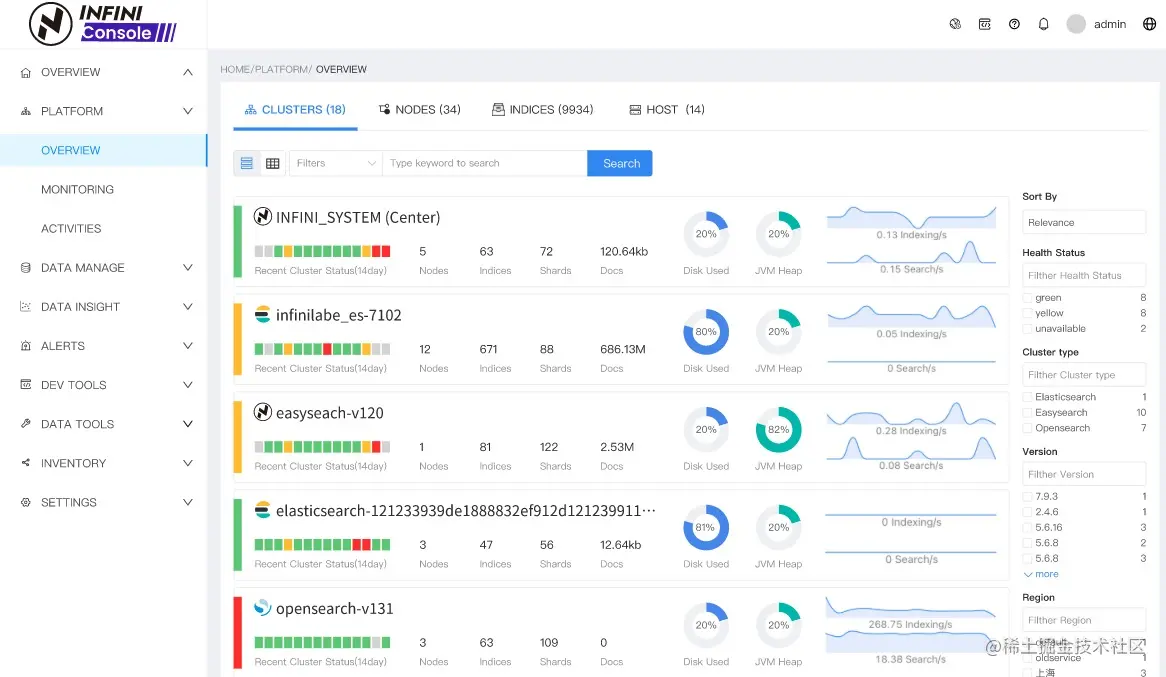Screen dimensions: 1166x677
Task: Switch to the CLUSTERS (18) tab
Action: click(295, 110)
